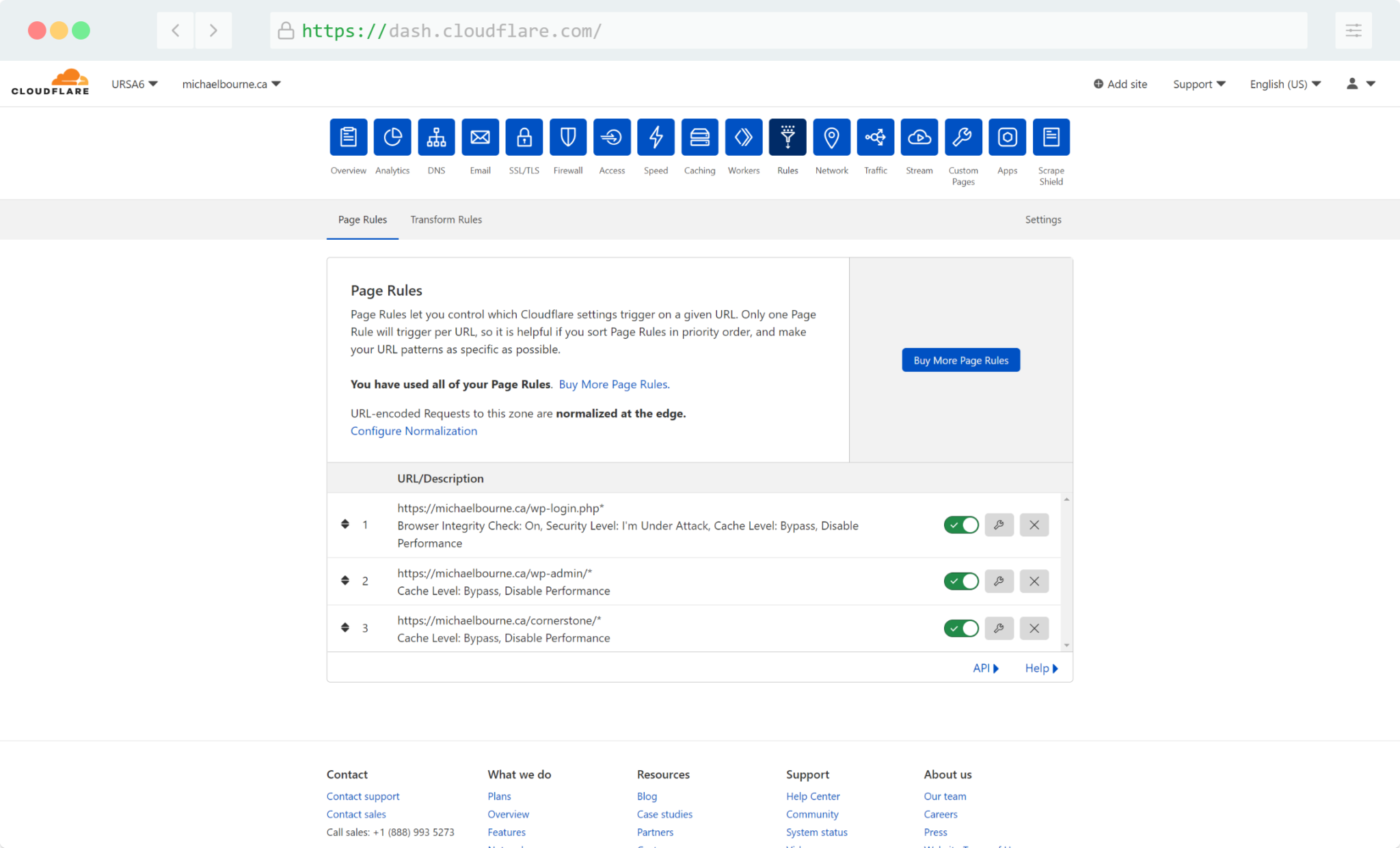Open the michaelbourne.ca site dropdown
The width and height of the screenshot is (1400, 848).
pyautogui.click(x=231, y=84)
